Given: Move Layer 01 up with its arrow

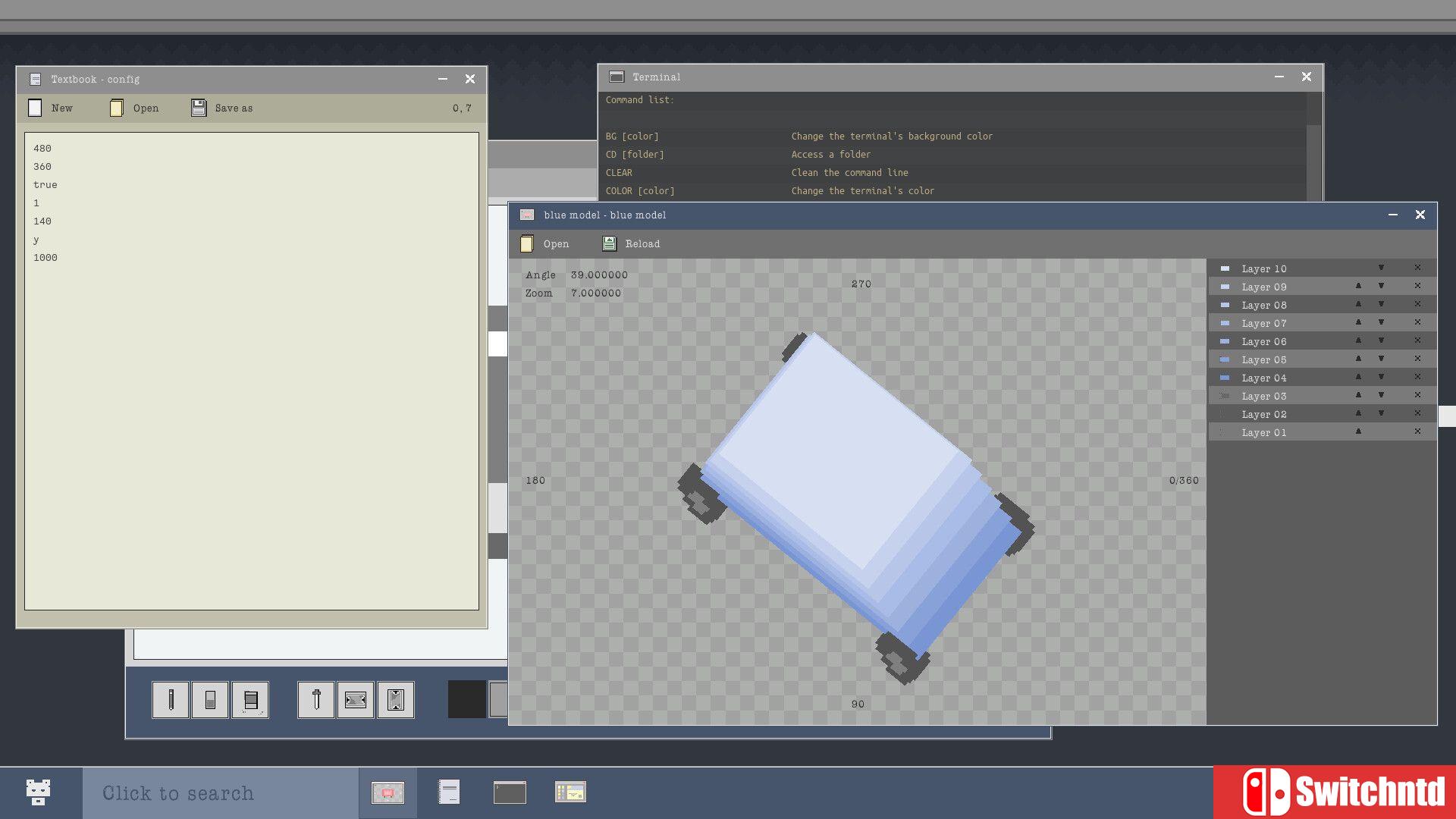Looking at the screenshot, I should click(1358, 431).
